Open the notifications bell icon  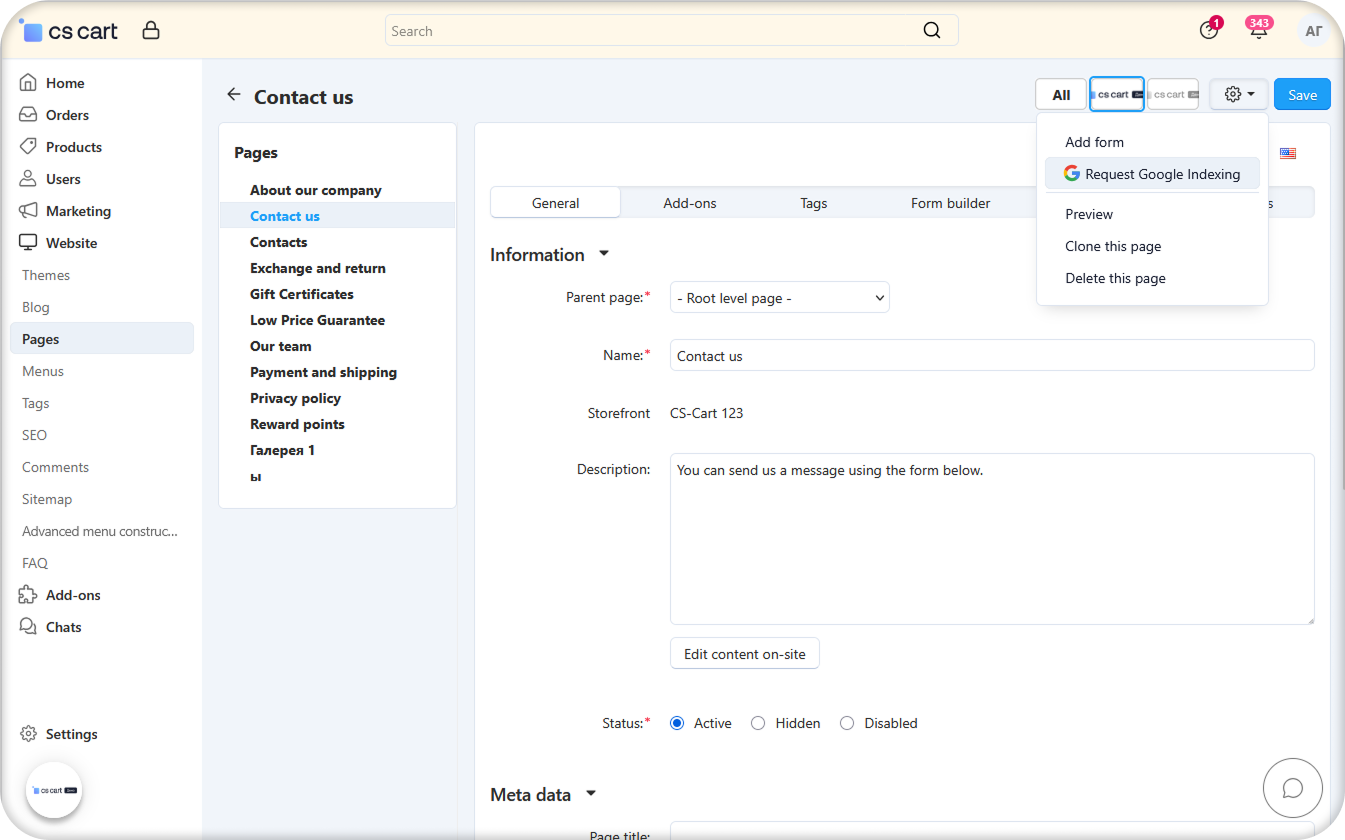[x=1258, y=31]
